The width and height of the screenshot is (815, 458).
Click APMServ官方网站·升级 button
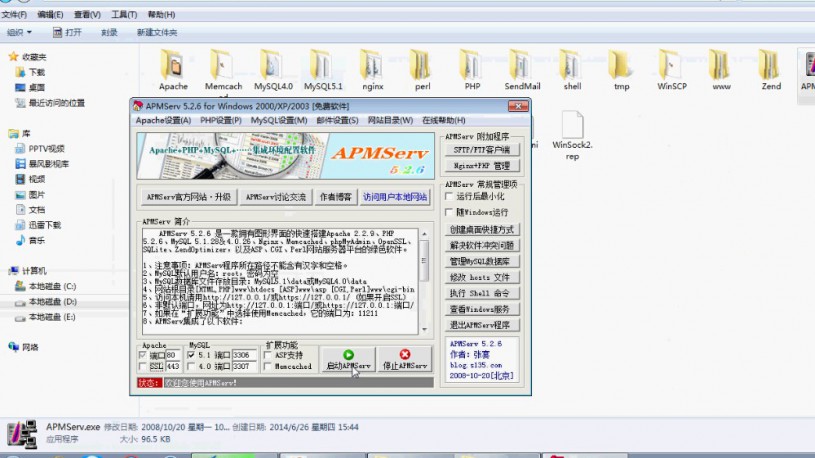pyautogui.click(x=189, y=197)
